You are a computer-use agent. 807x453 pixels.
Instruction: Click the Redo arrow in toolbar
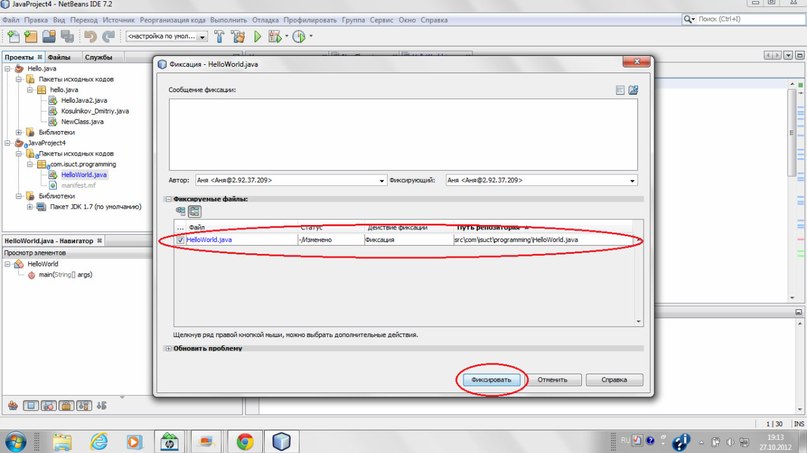coord(108,37)
